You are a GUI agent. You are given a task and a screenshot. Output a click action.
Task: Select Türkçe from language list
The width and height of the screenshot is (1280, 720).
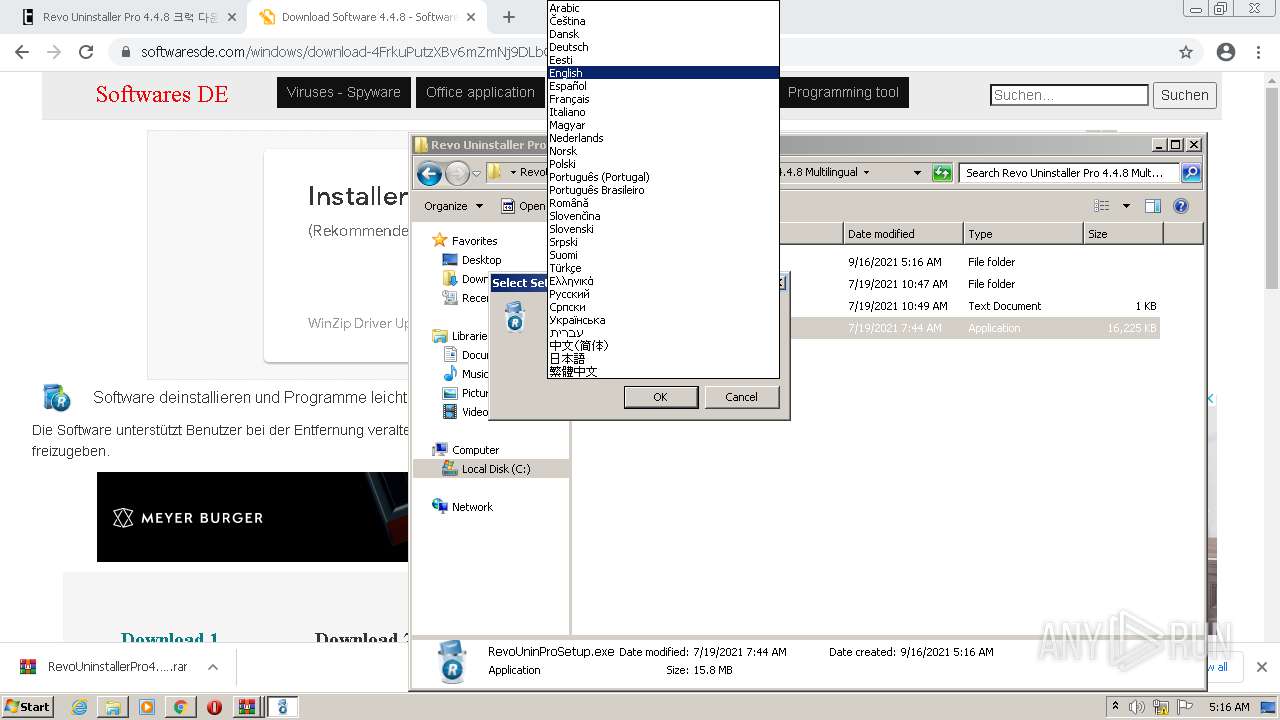(663, 268)
